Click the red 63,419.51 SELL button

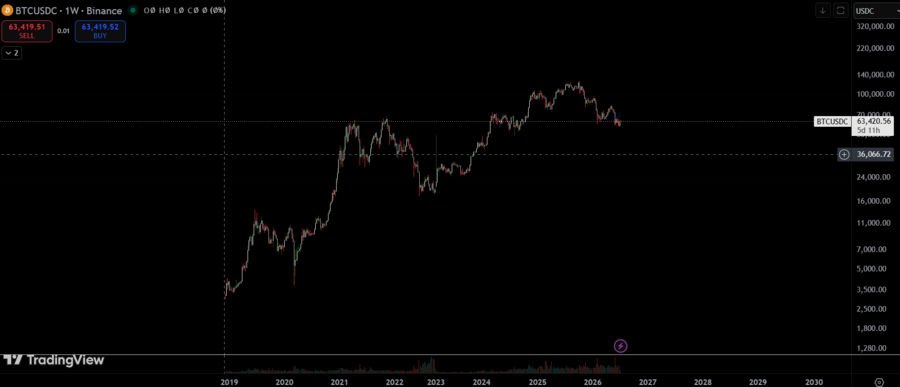coord(27,31)
